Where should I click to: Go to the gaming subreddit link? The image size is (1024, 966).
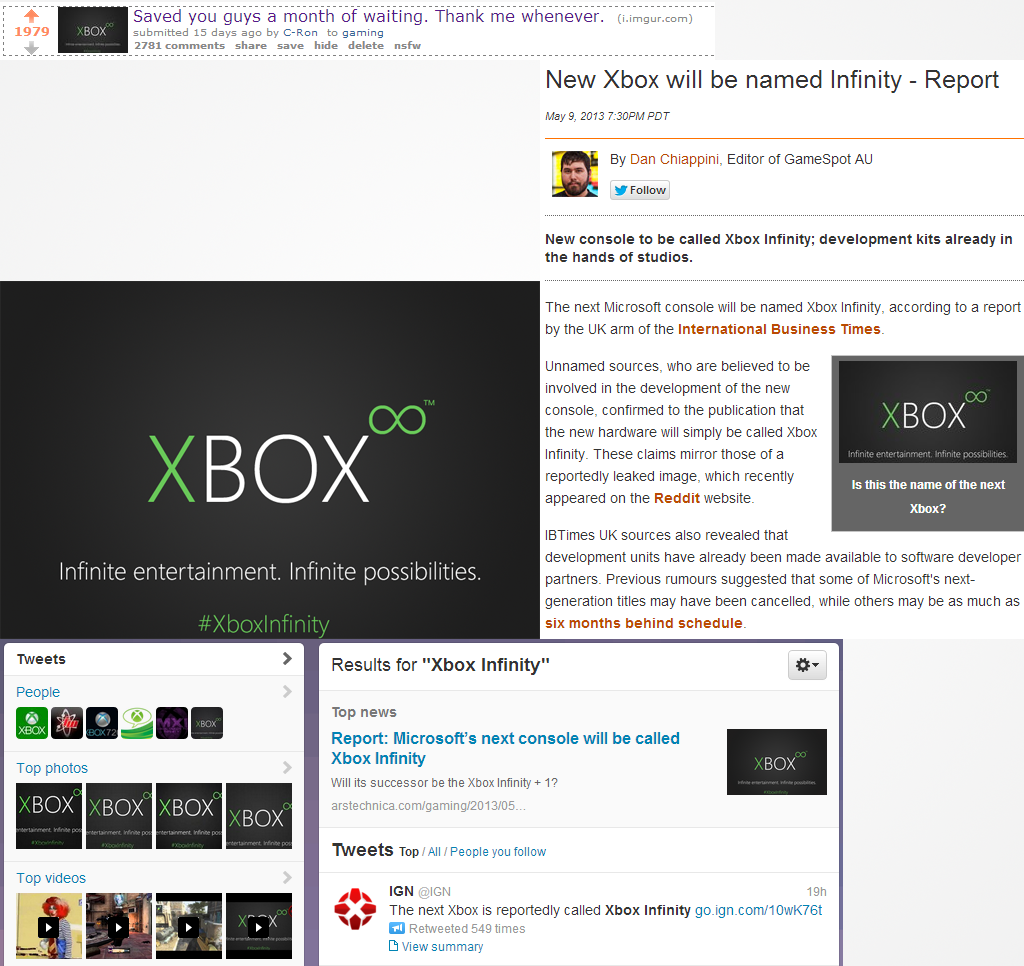pos(362,33)
